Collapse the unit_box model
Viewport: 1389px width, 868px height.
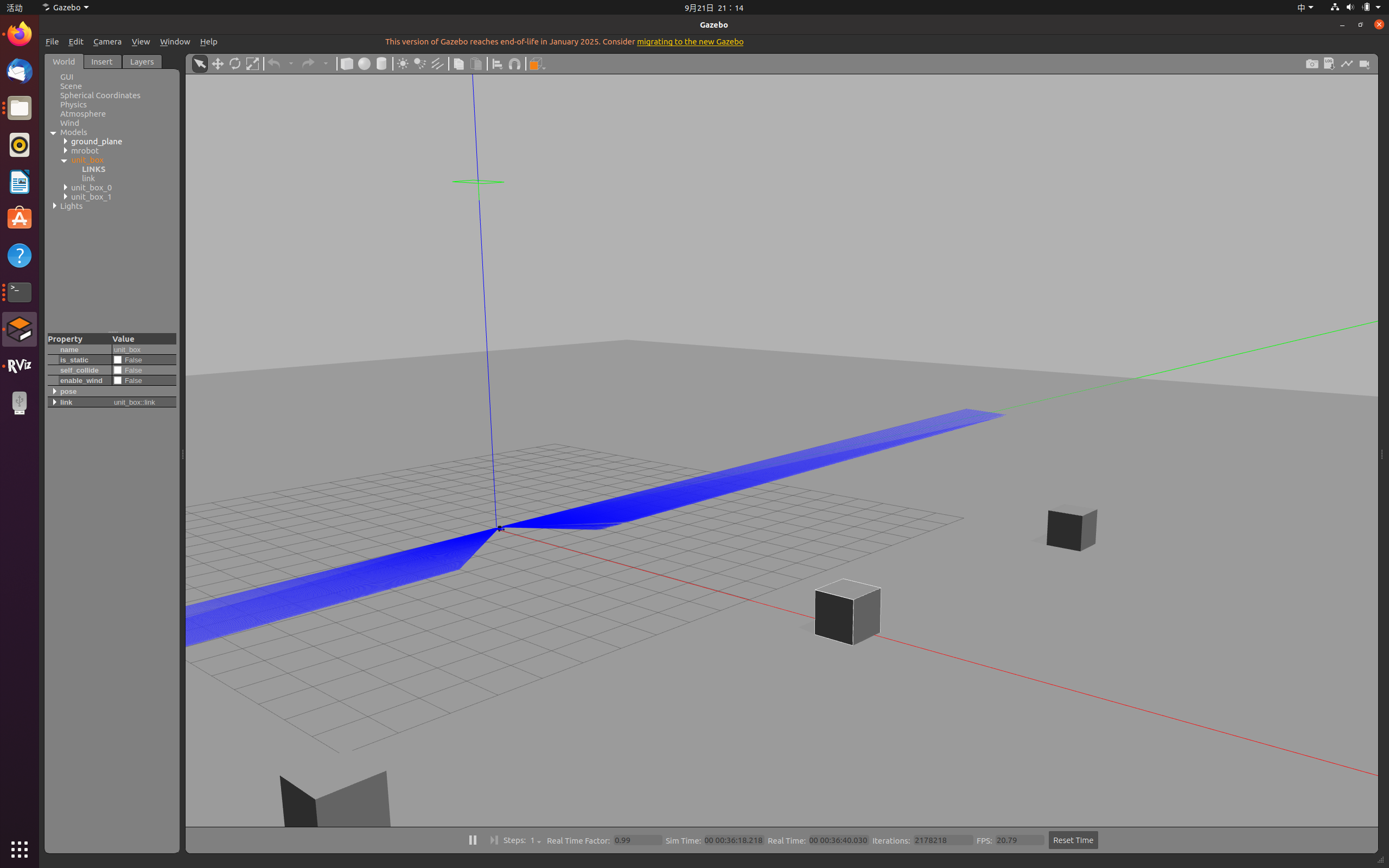click(x=64, y=160)
